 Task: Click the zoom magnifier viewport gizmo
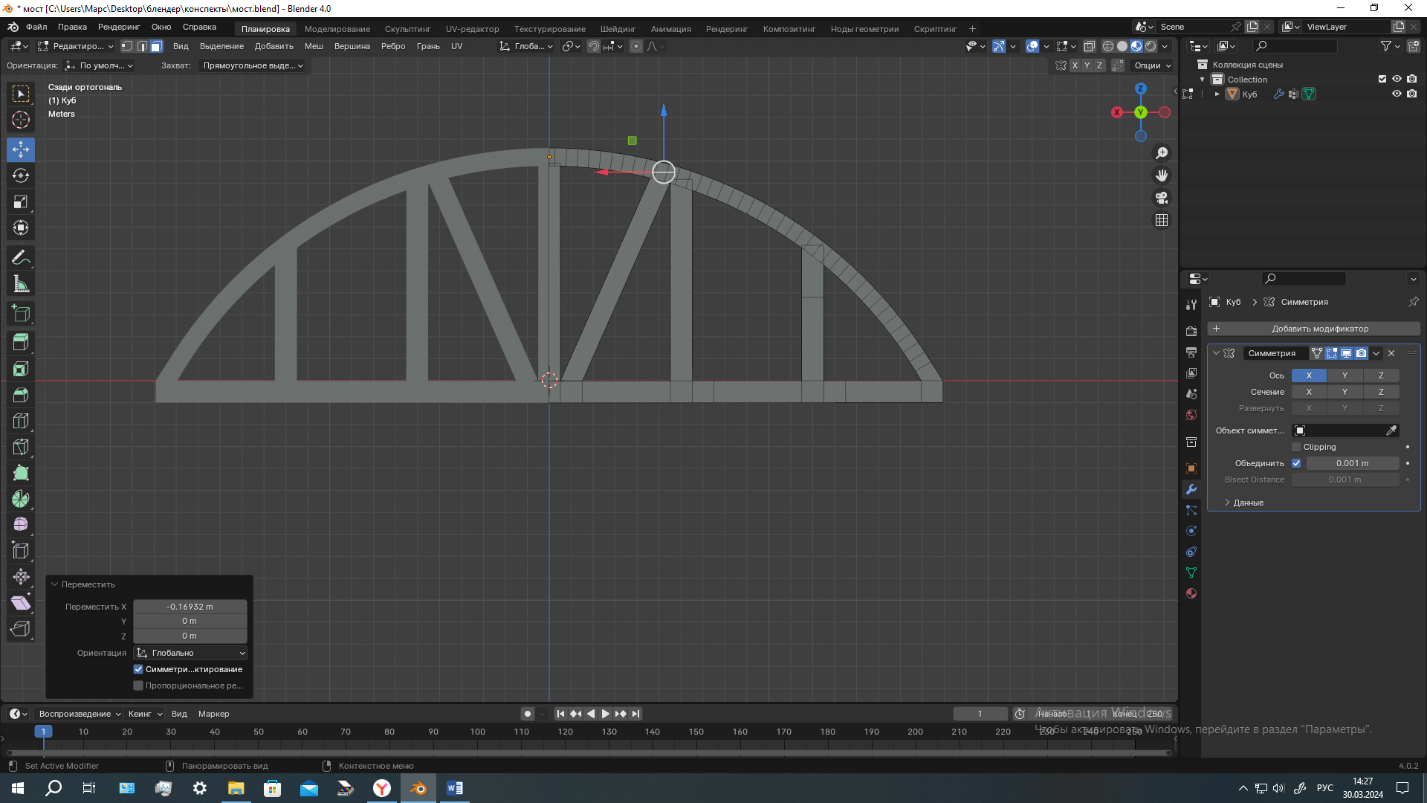pos(1161,153)
